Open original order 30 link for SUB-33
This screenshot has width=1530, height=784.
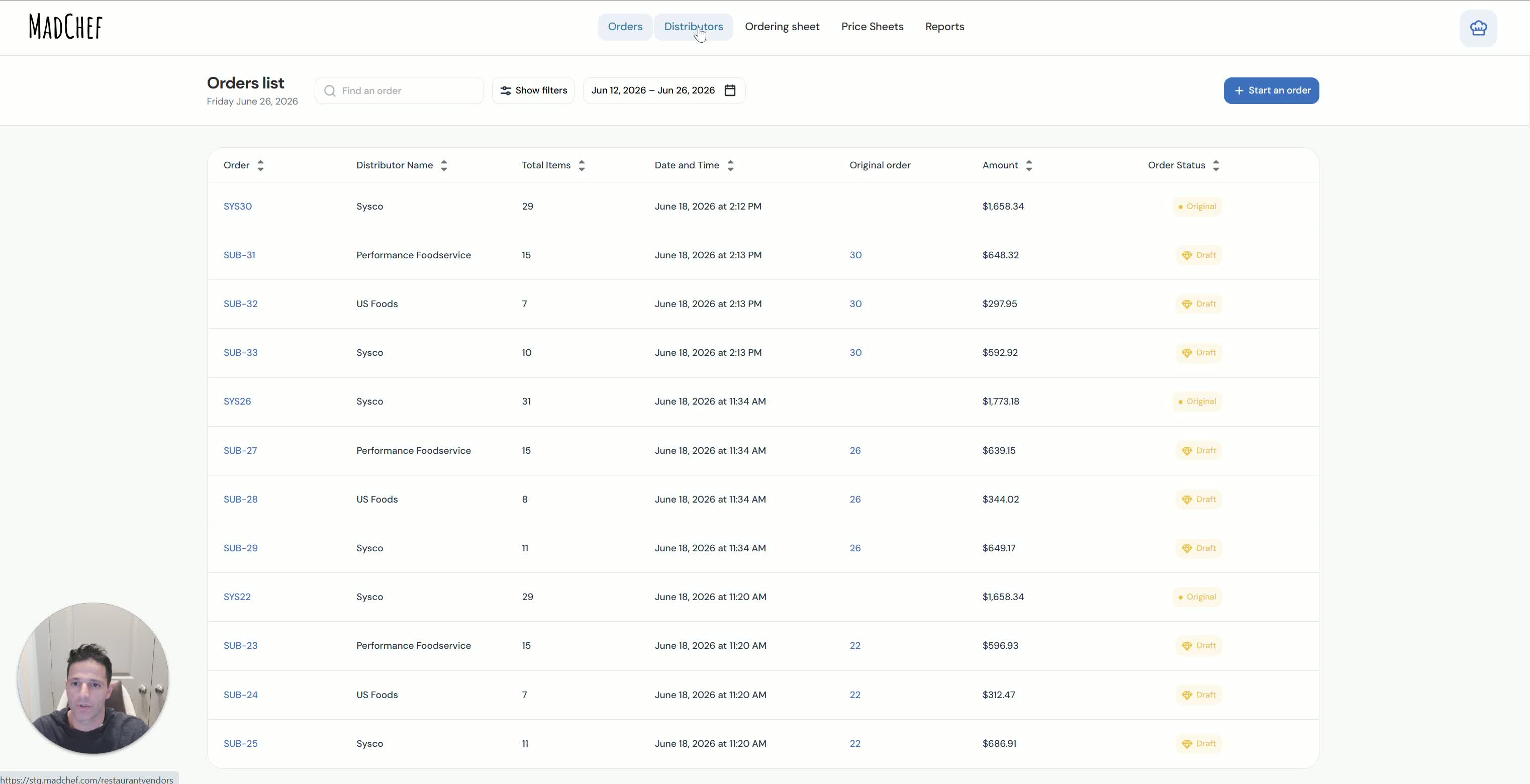coord(855,353)
